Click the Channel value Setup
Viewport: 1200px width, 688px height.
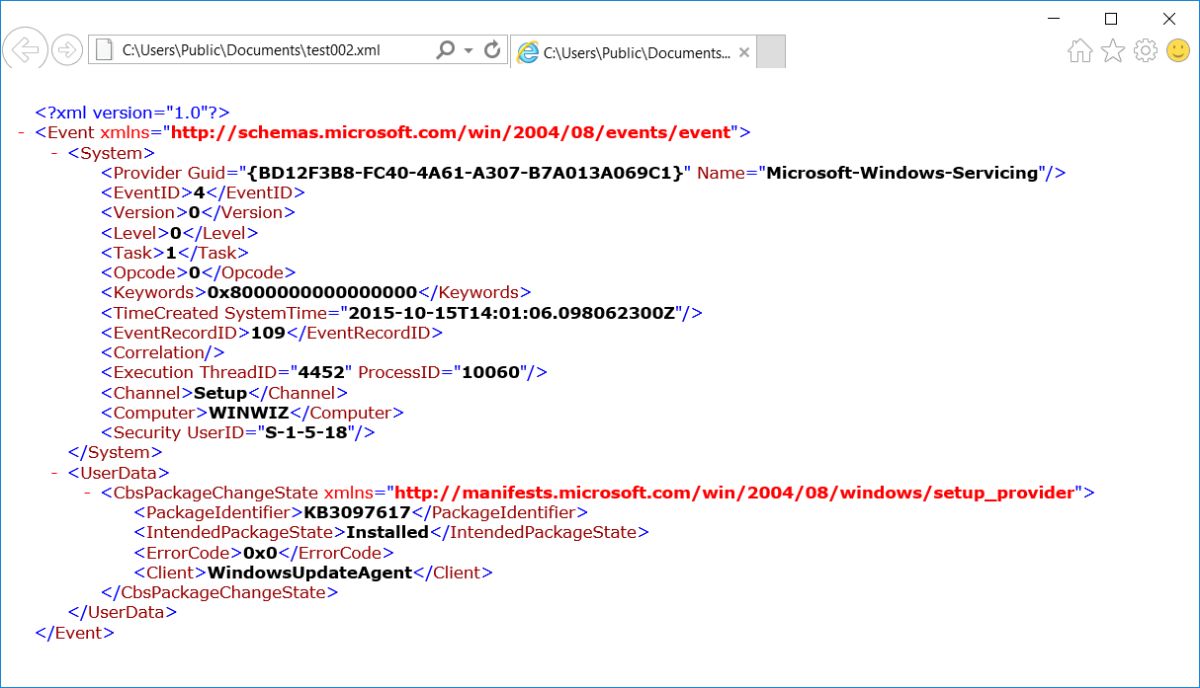[220, 393]
